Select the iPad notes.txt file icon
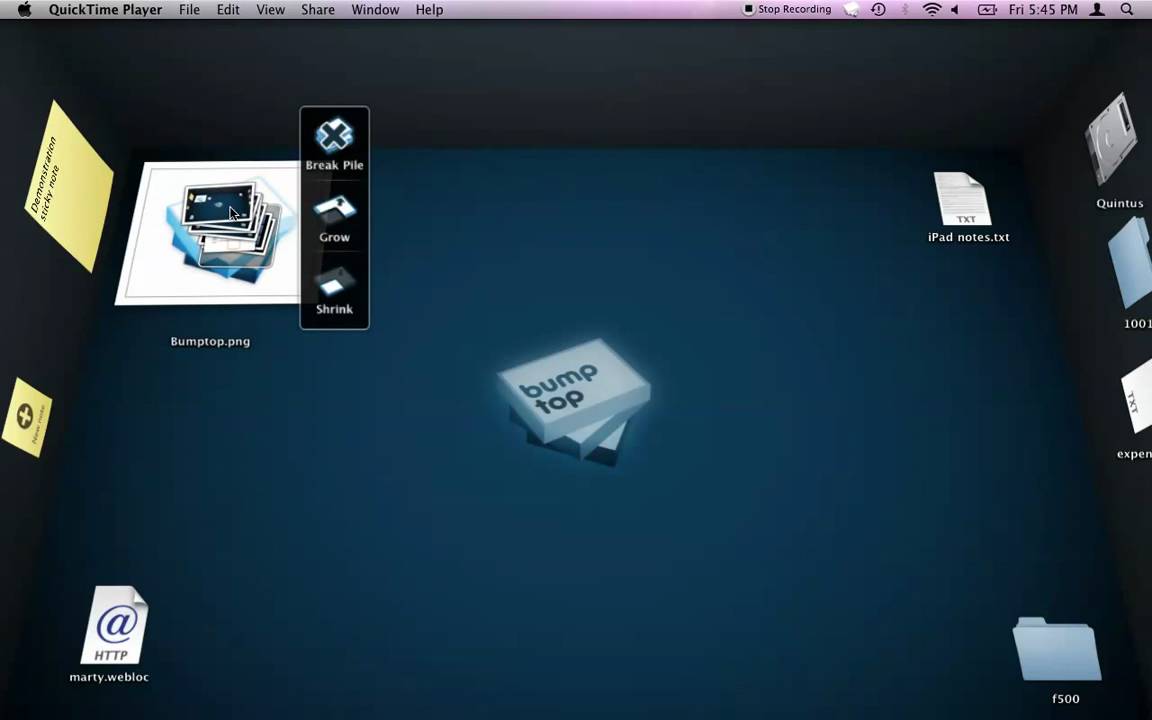This screenshot has width=1152, height=720. 962,199
